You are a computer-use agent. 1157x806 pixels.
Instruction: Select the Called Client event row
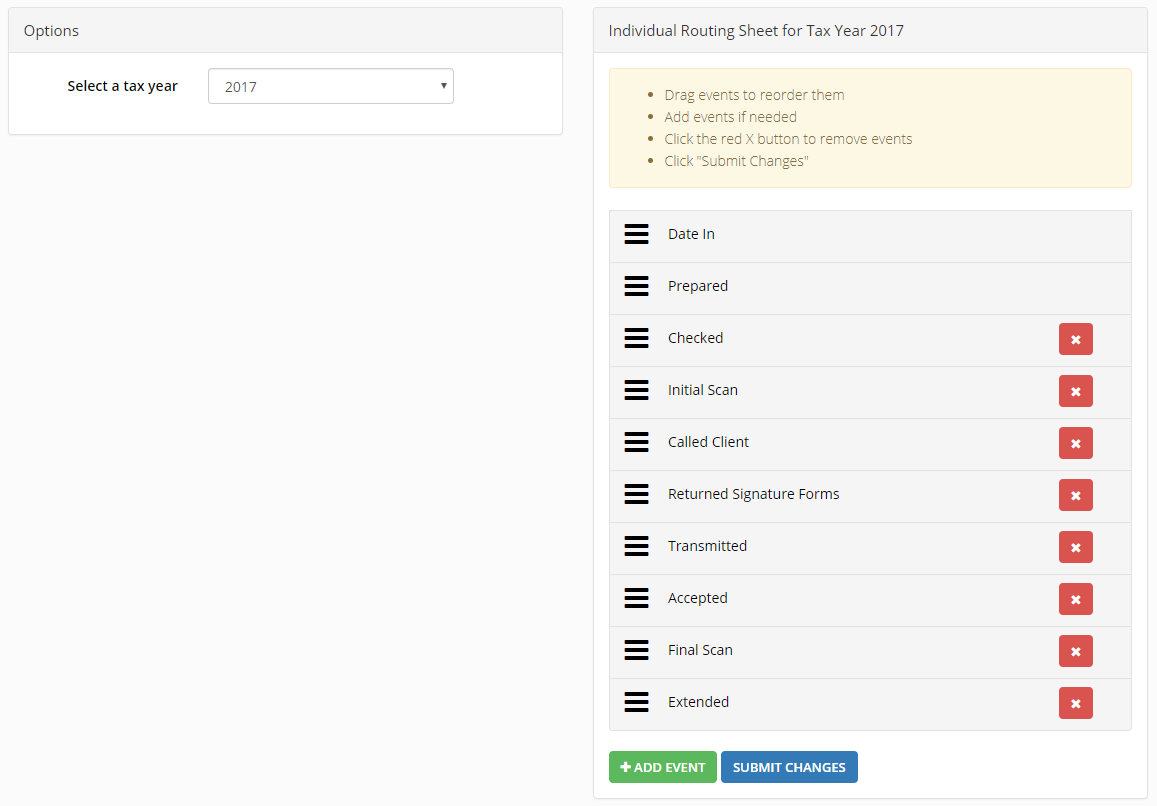coord(870,444)
